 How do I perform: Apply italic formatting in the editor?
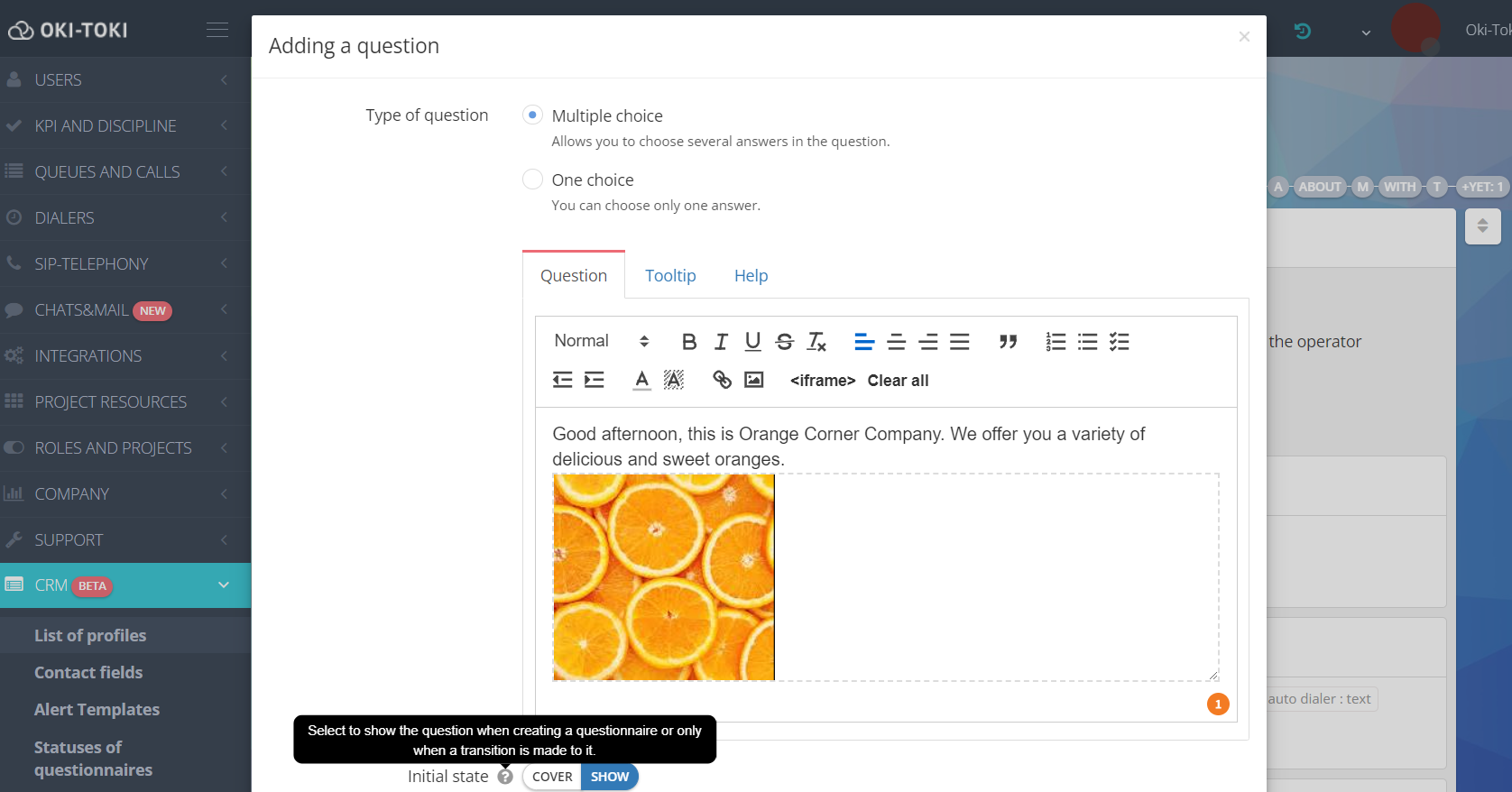tap(721, 342)
